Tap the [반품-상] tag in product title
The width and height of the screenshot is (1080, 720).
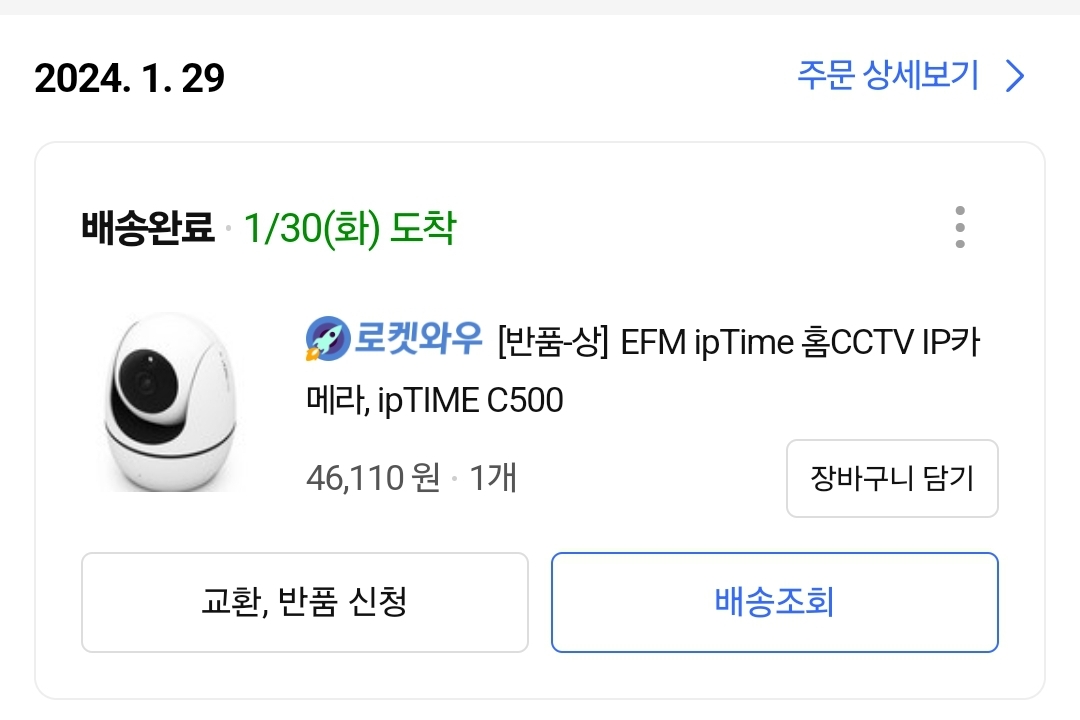point(553,342)
